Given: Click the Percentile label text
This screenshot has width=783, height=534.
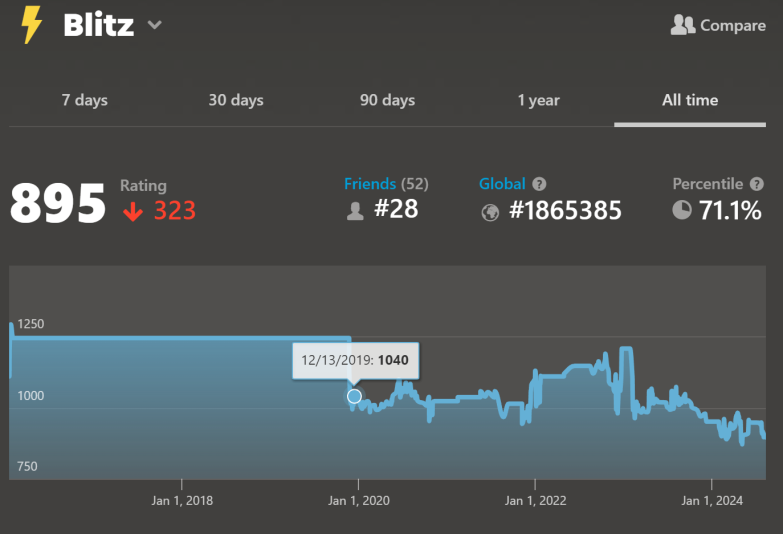Looking at the screenshot, I should [708, 184].
